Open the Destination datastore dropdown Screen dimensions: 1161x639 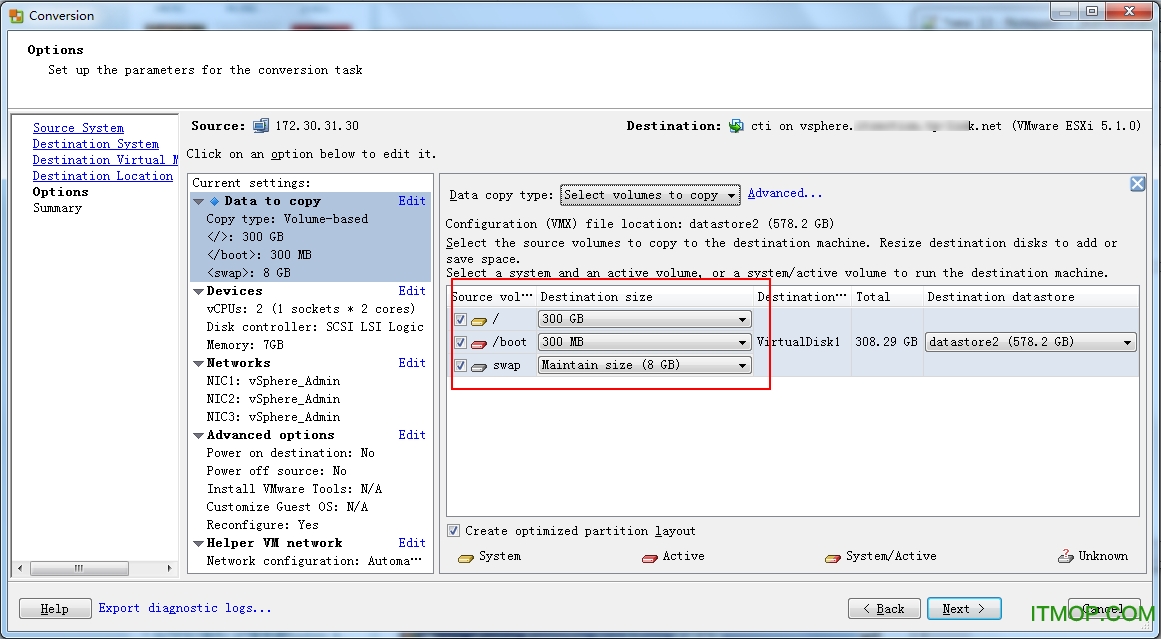(x=1031, y=342)
